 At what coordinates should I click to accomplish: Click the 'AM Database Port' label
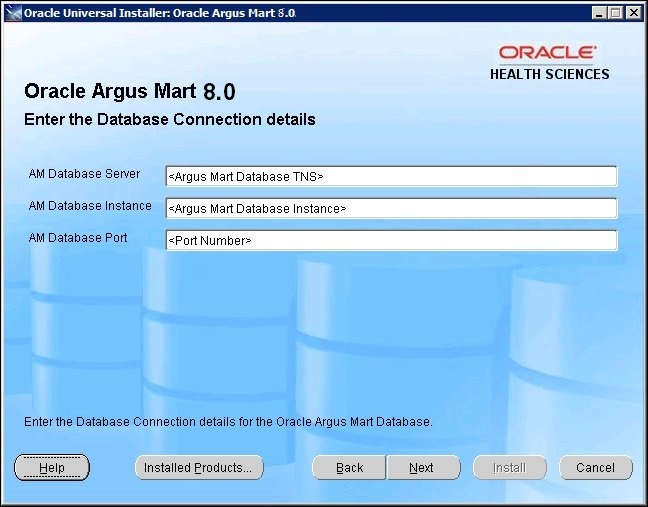pos(78,238)
